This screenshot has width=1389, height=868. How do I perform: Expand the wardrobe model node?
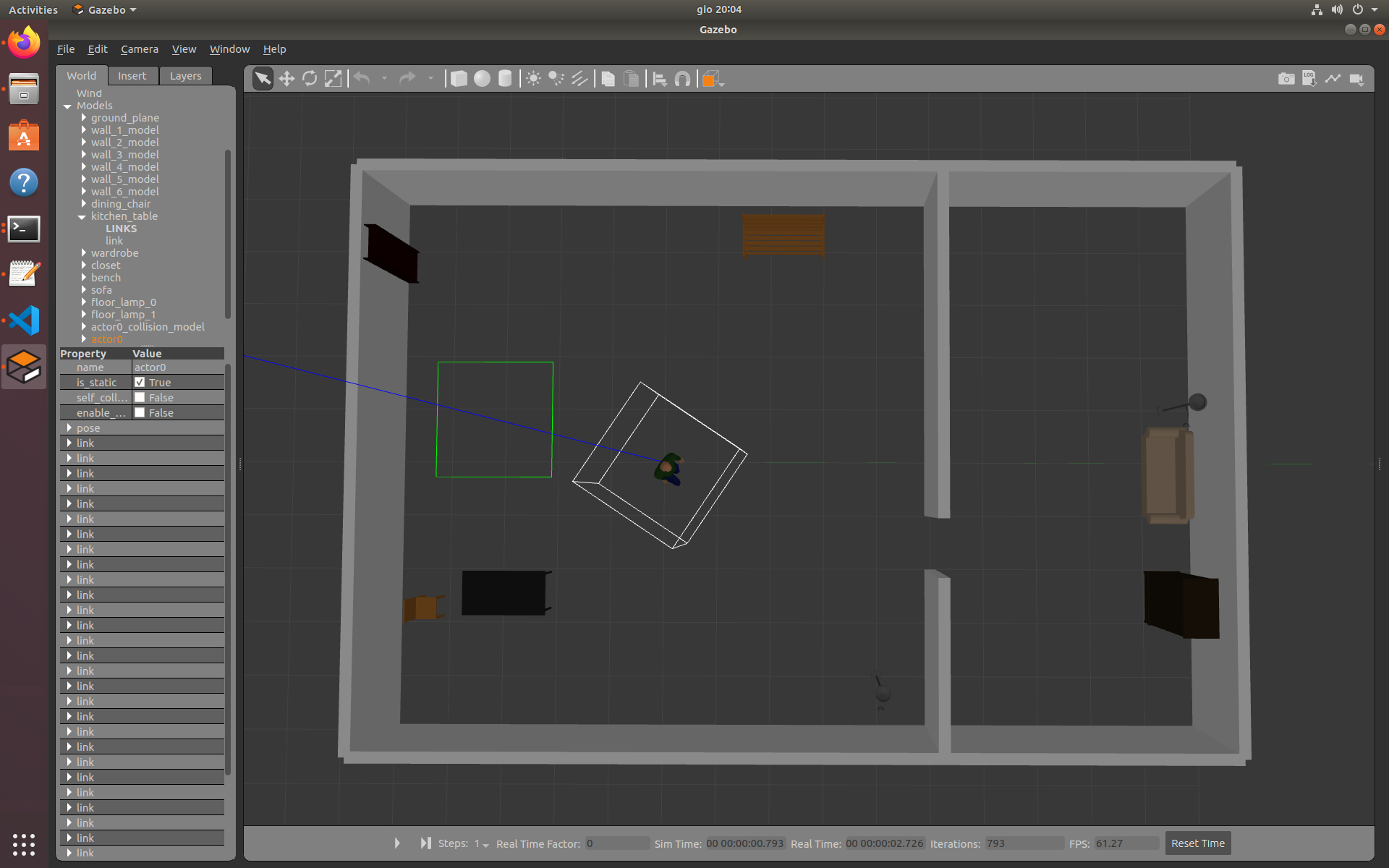(x=84, y=253)
